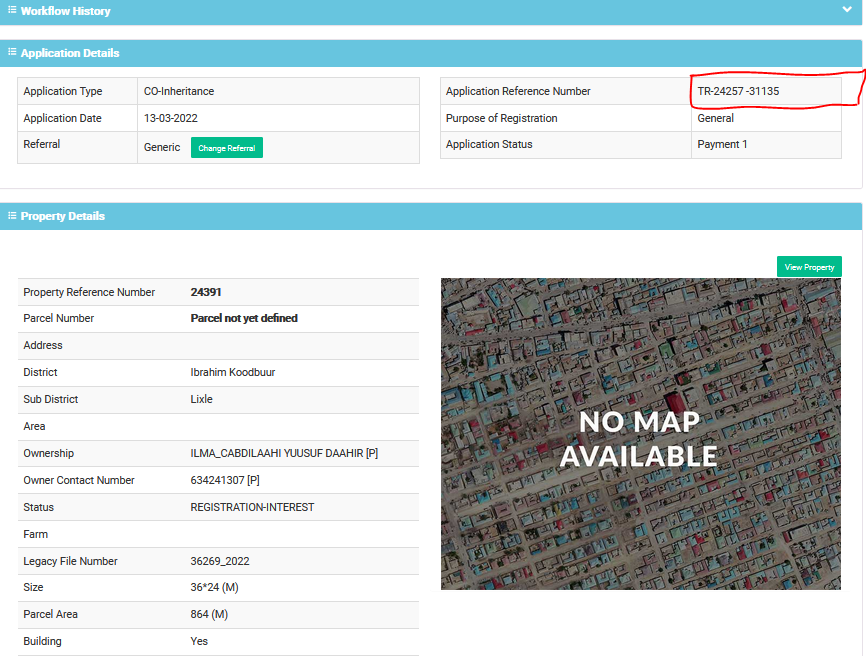The height and width of the screenshot is (656, 866).
Task: Click the Legacy File Number label
Action: pyautogui.click(x=70, y=561)
